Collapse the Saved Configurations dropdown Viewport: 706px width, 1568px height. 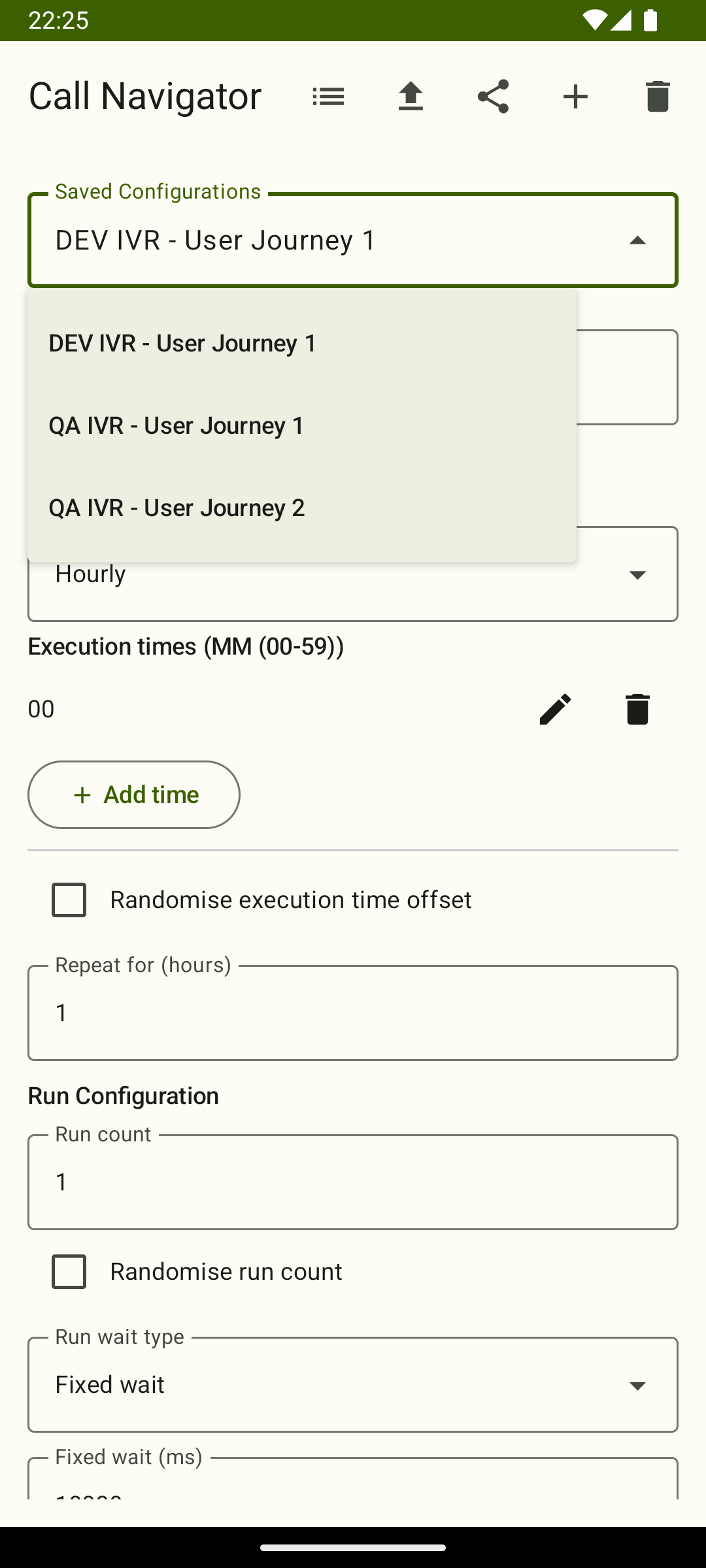638,240
